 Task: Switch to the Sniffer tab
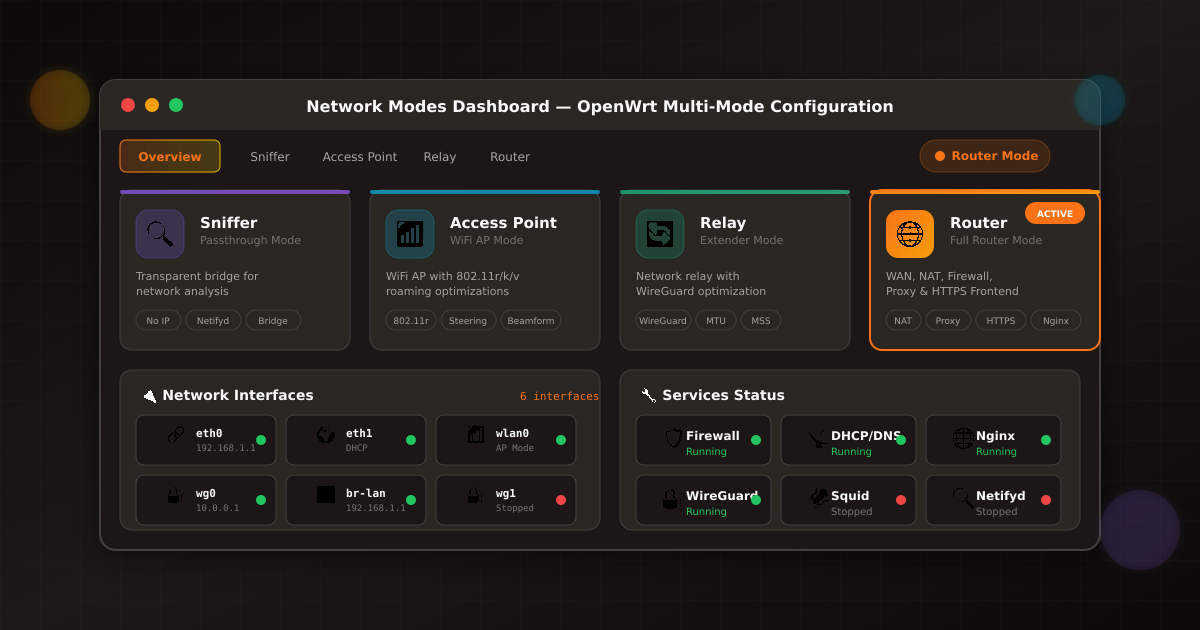click(269, 156)
